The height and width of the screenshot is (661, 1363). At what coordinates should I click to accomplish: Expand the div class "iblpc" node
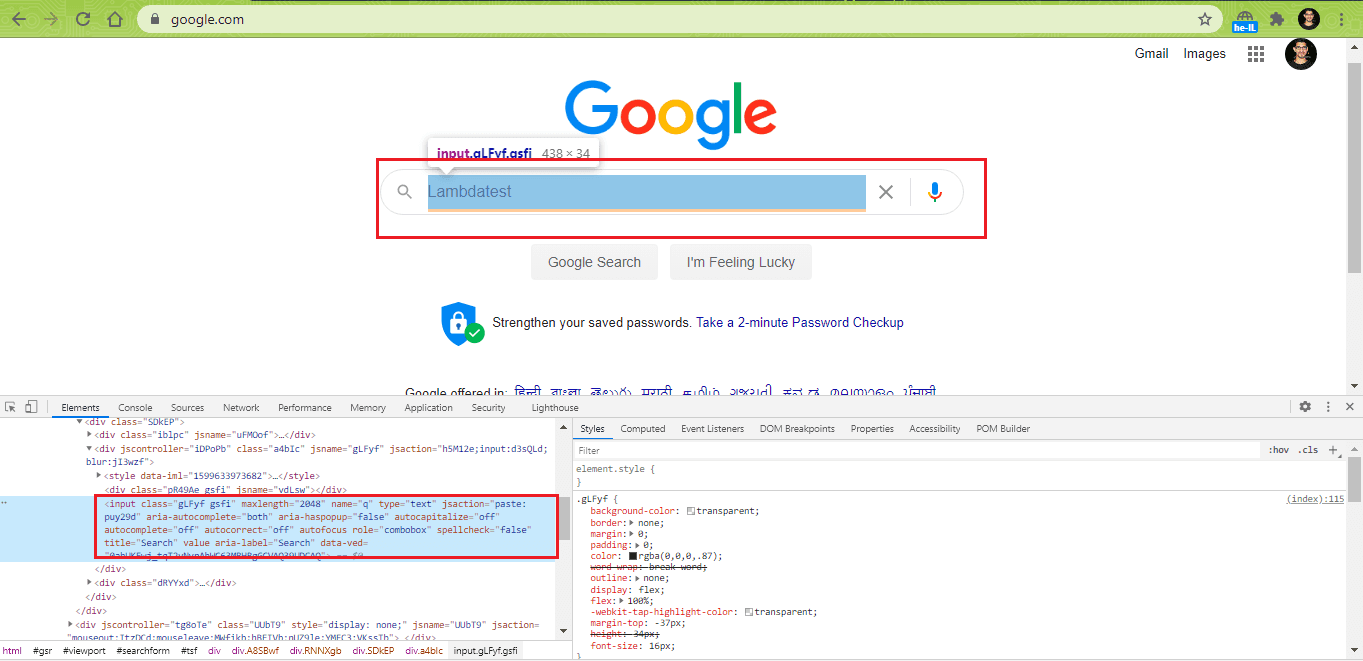pos(89,435)
